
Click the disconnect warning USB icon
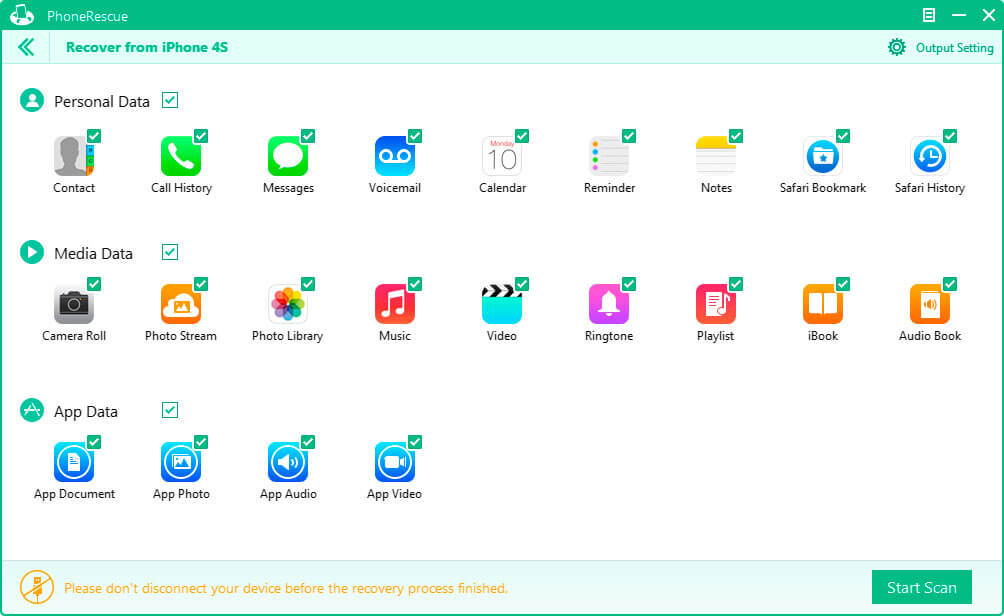[x=36, y=587]
